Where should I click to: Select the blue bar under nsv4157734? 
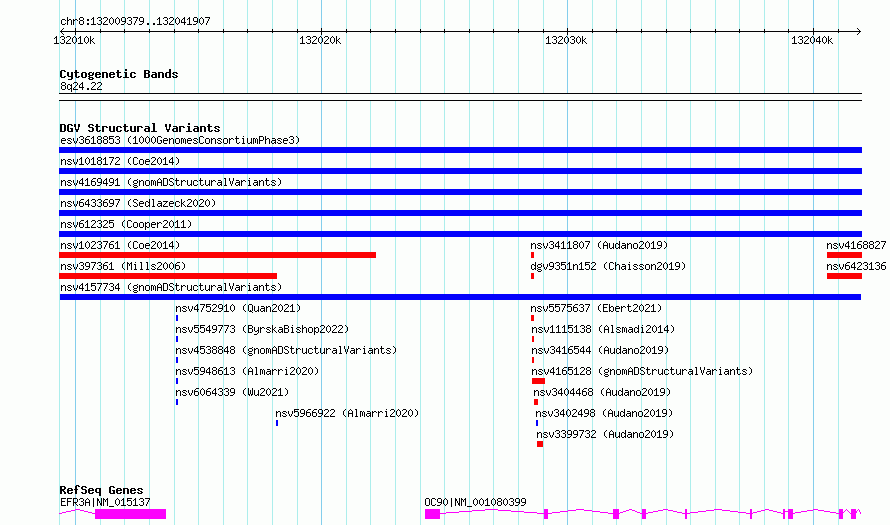(x=460, y=297)
